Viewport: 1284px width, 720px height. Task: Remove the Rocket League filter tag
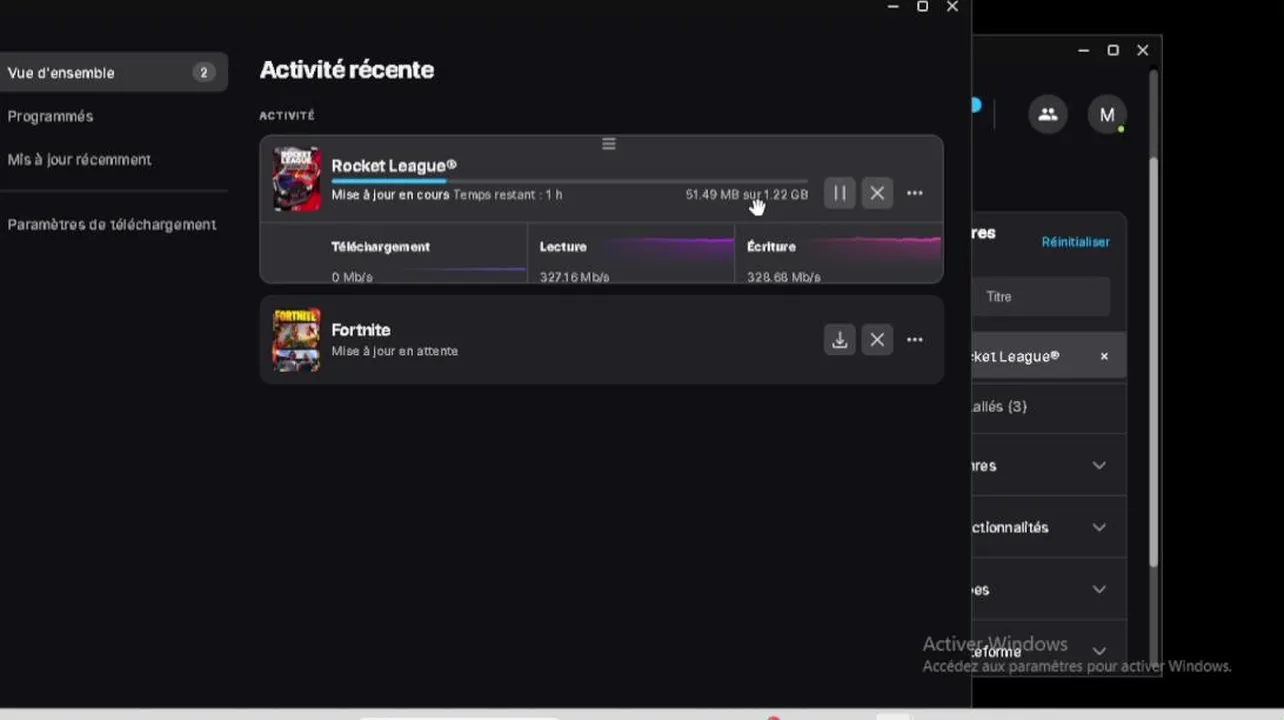[x=1104, y=357]
